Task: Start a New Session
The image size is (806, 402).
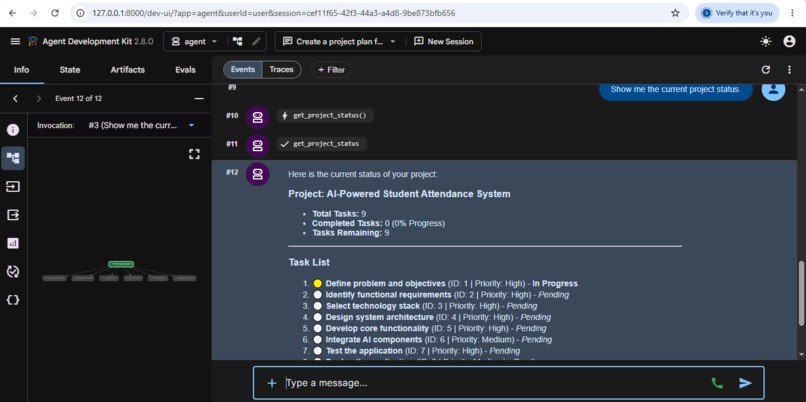Action: [444, 42]
